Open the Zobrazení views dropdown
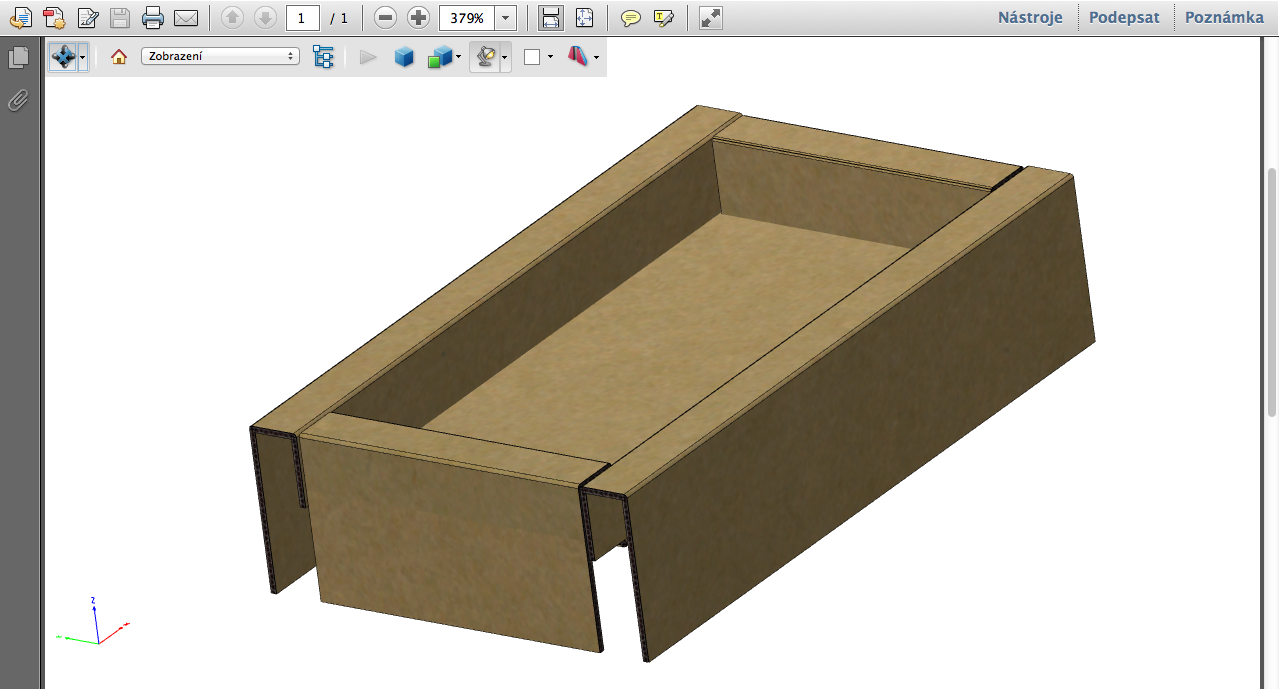1279x689 pixels. click(220, 56)
